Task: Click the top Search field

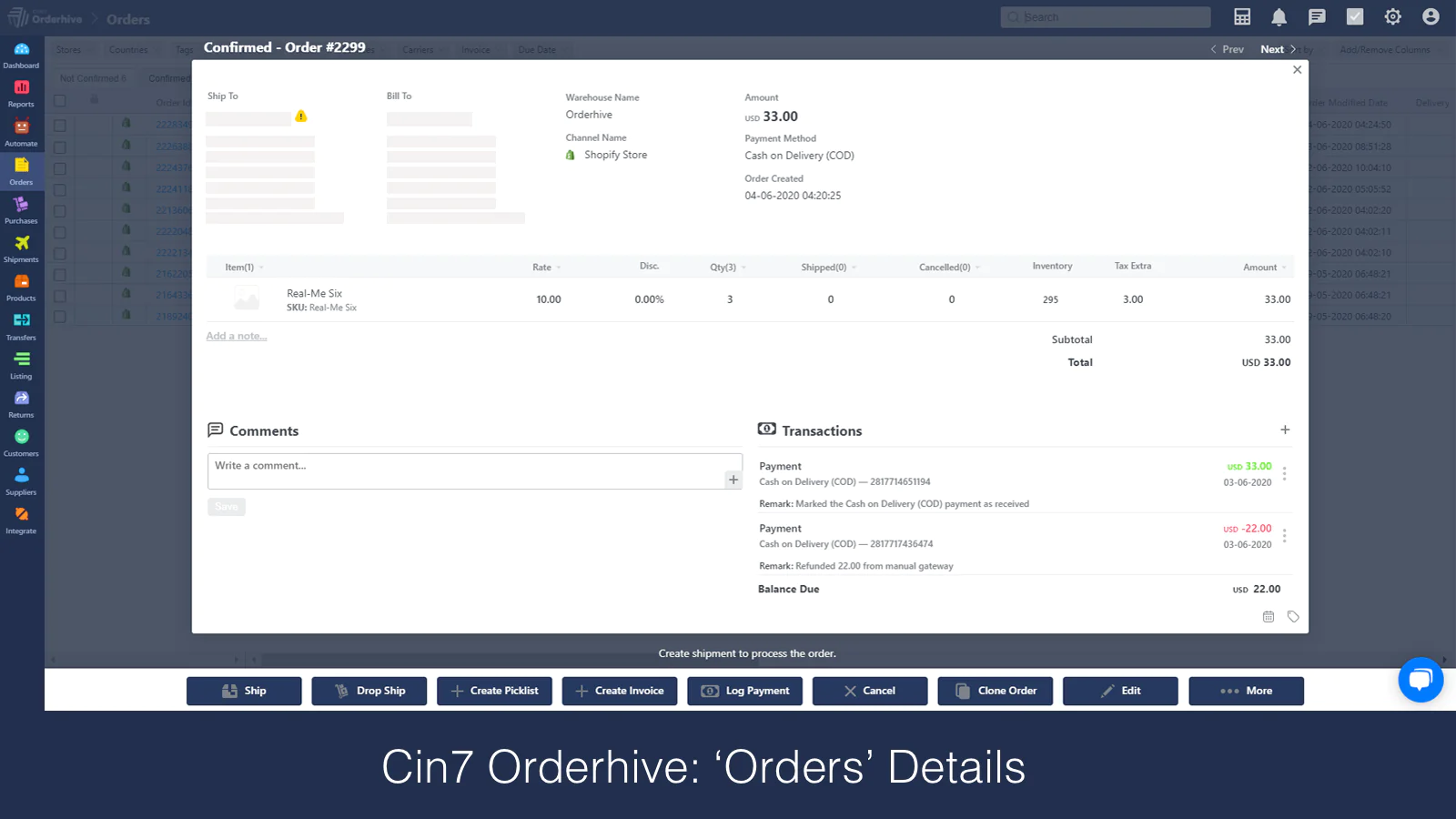Action: pyautogui.click(x=1106, y=17)
